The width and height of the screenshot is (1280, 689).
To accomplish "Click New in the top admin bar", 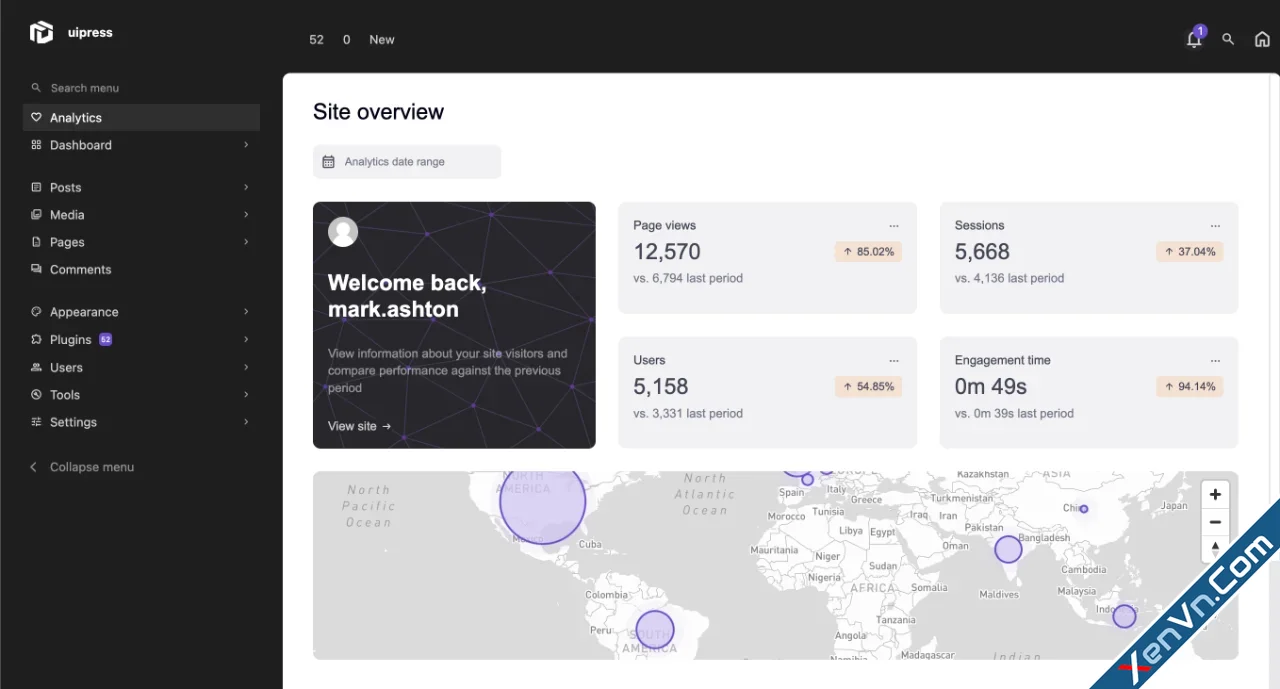I will 381,39.
